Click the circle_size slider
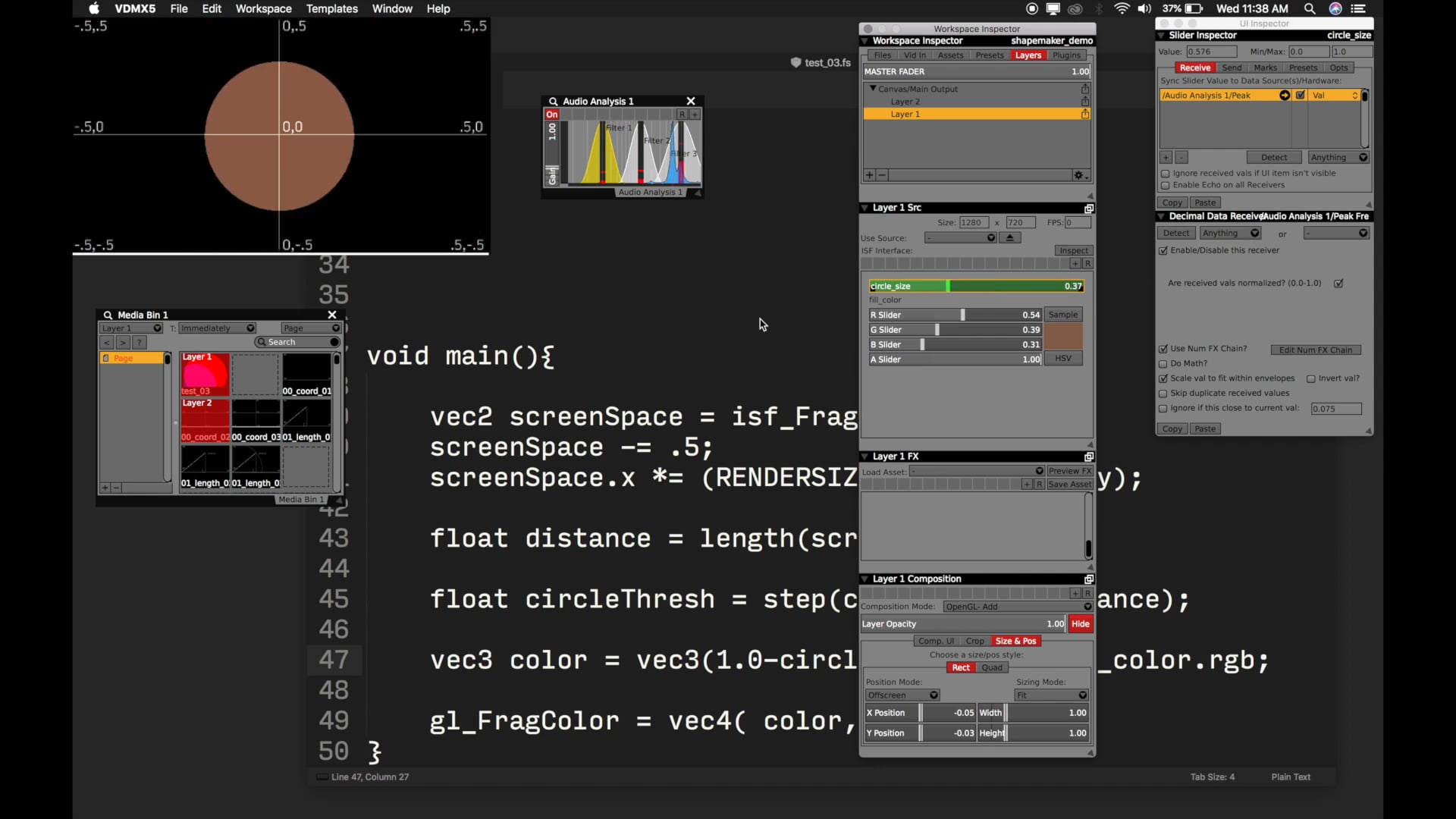1456x819 pixels. (x=976, y=286)
